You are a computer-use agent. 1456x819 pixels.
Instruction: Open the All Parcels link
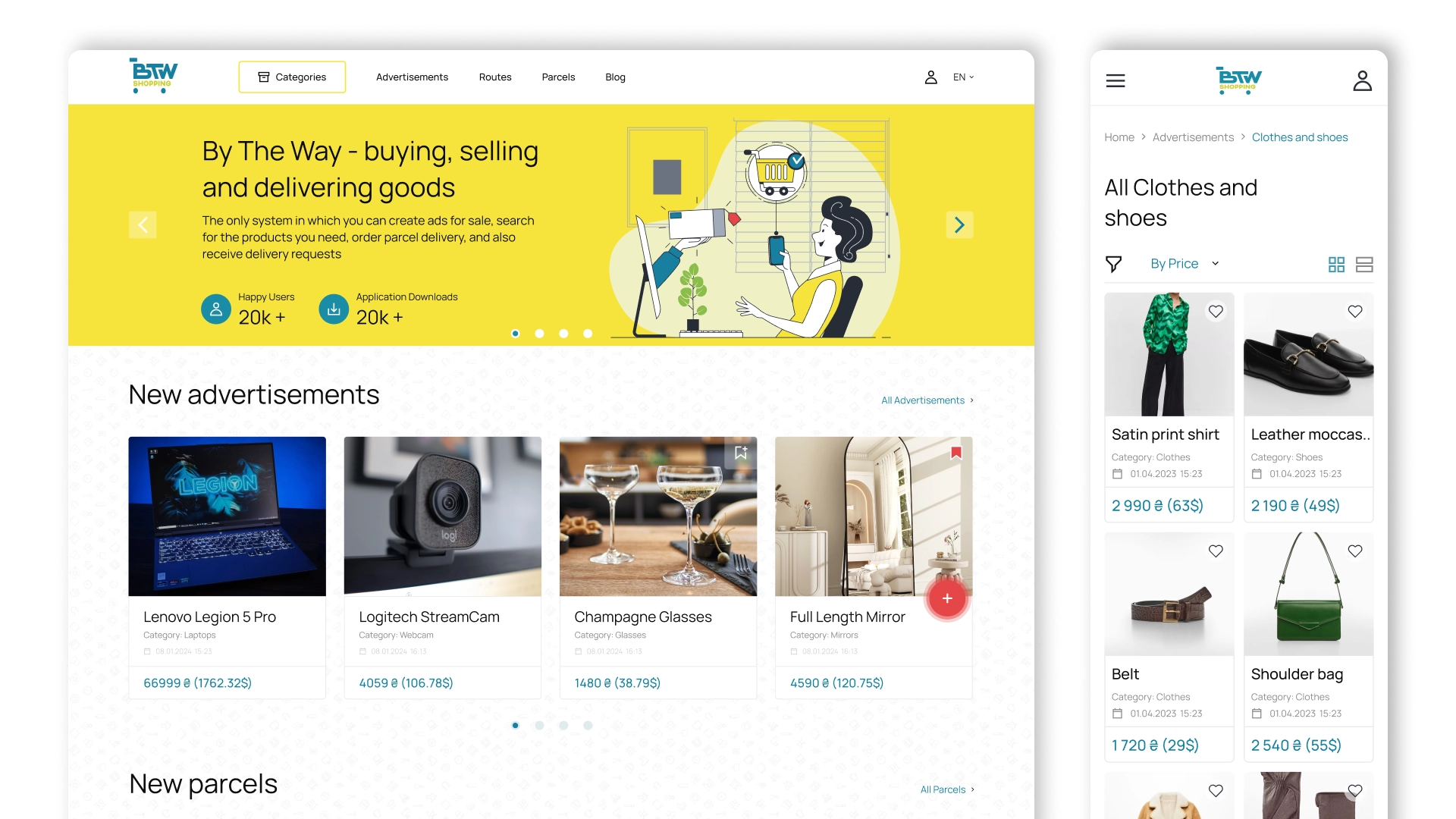(946, 789)
